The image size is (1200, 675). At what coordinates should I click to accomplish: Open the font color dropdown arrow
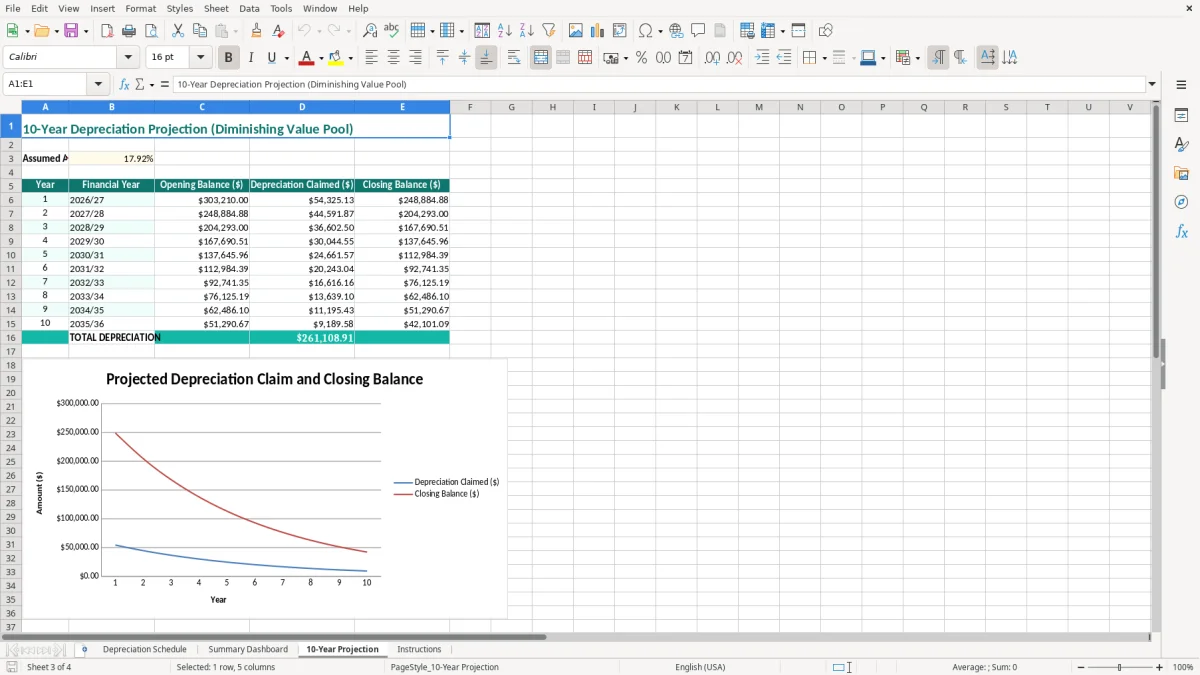[321, 58]
